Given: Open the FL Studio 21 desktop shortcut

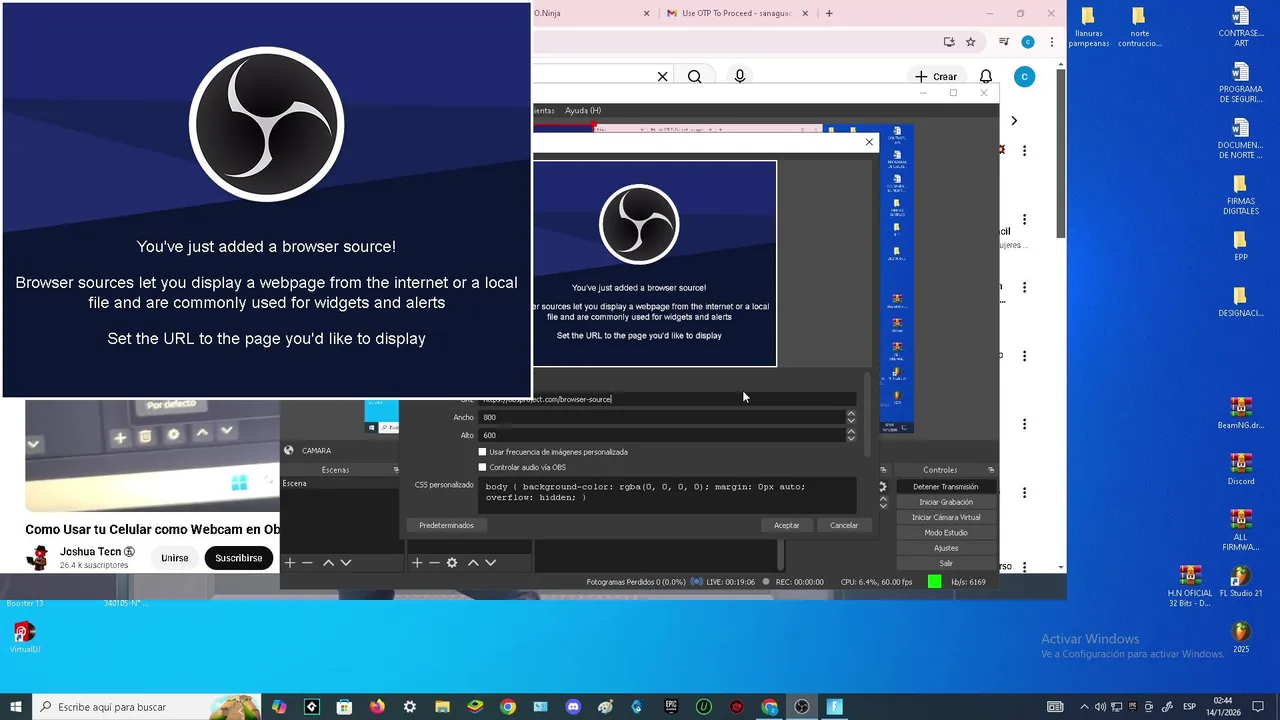Looking at the screenshot, I should point(1240,581).
